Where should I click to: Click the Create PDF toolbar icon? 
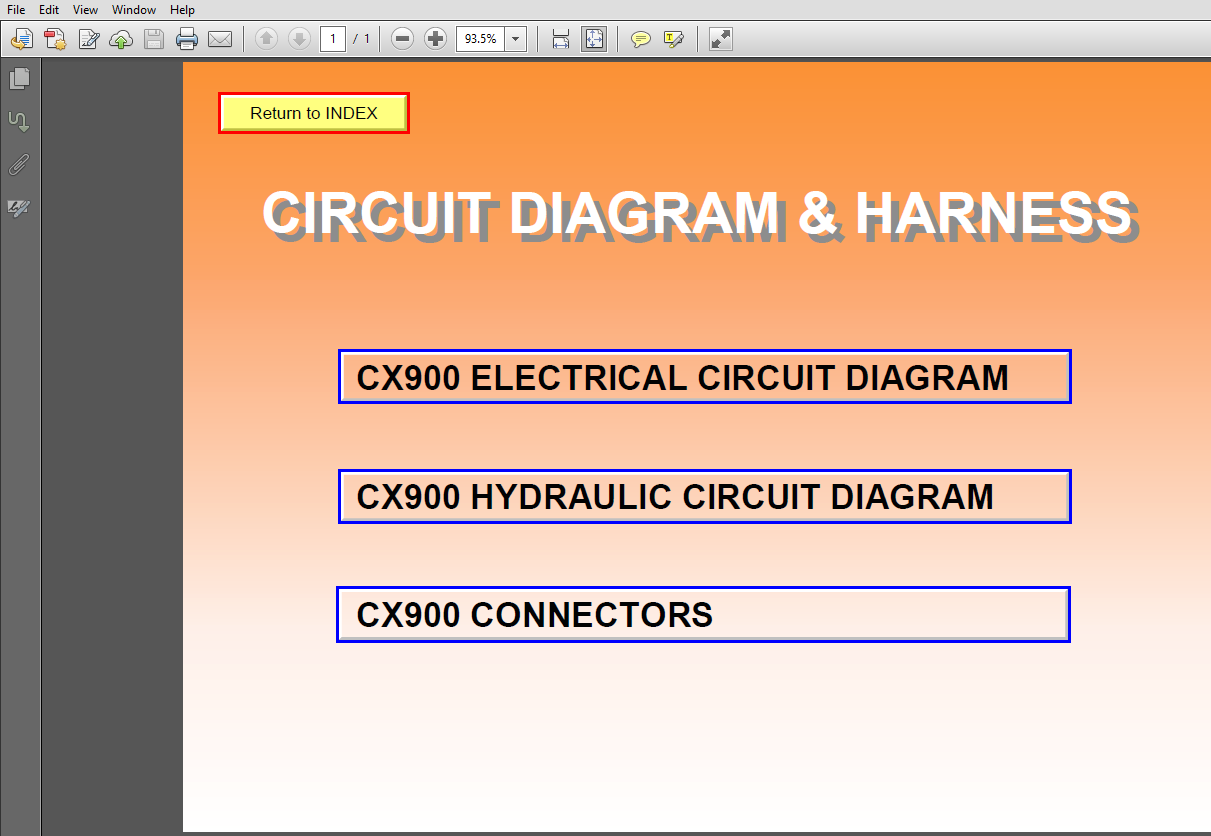(54, 39)
